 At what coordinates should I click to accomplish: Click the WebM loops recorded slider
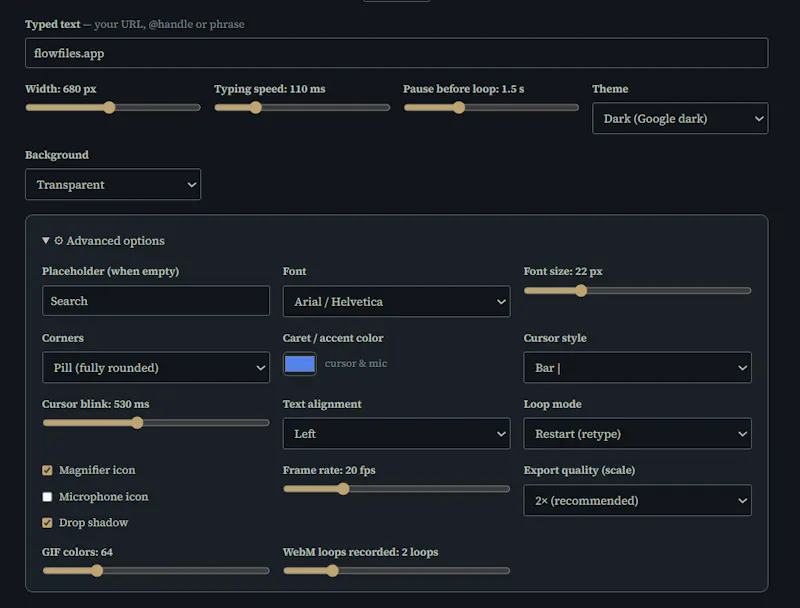(x=396, y=571)
